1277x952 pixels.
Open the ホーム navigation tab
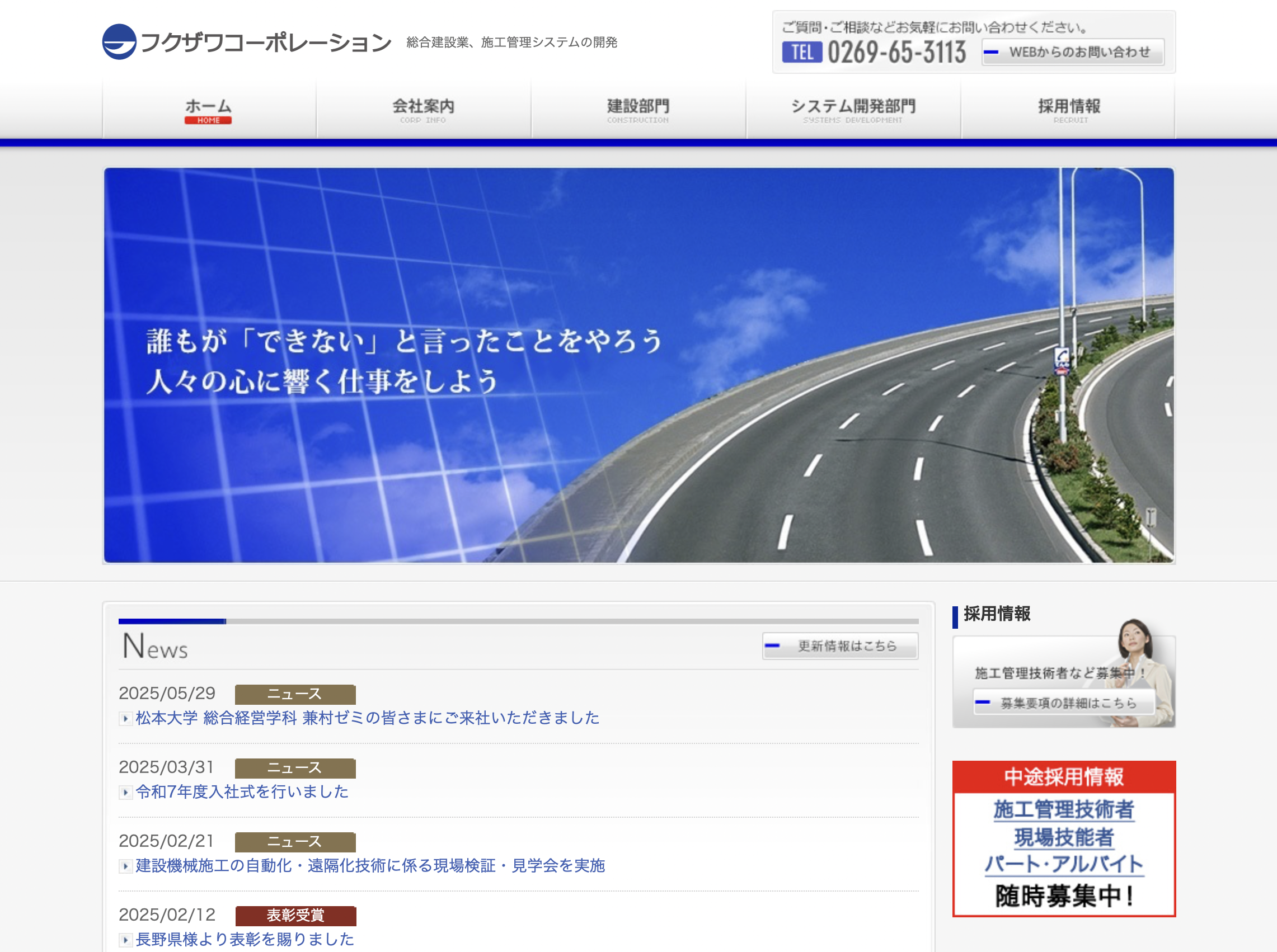[209, 110]
